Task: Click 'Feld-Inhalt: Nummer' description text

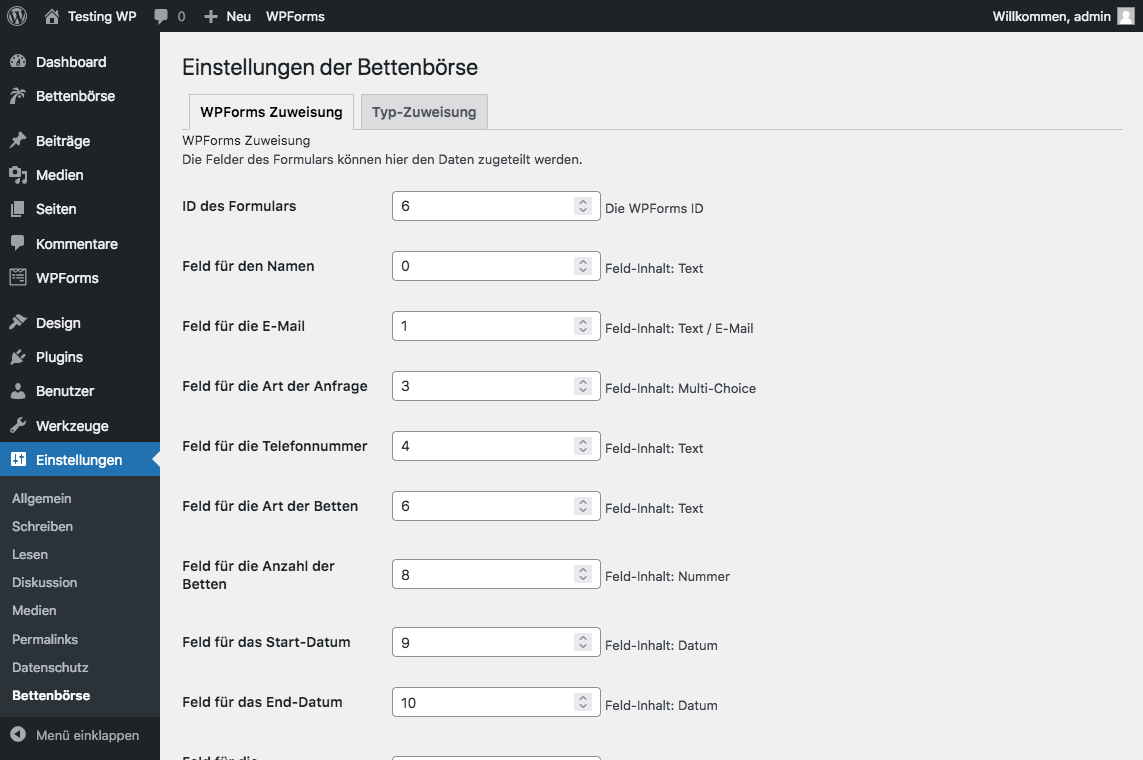Action: [x=667, y=576]
